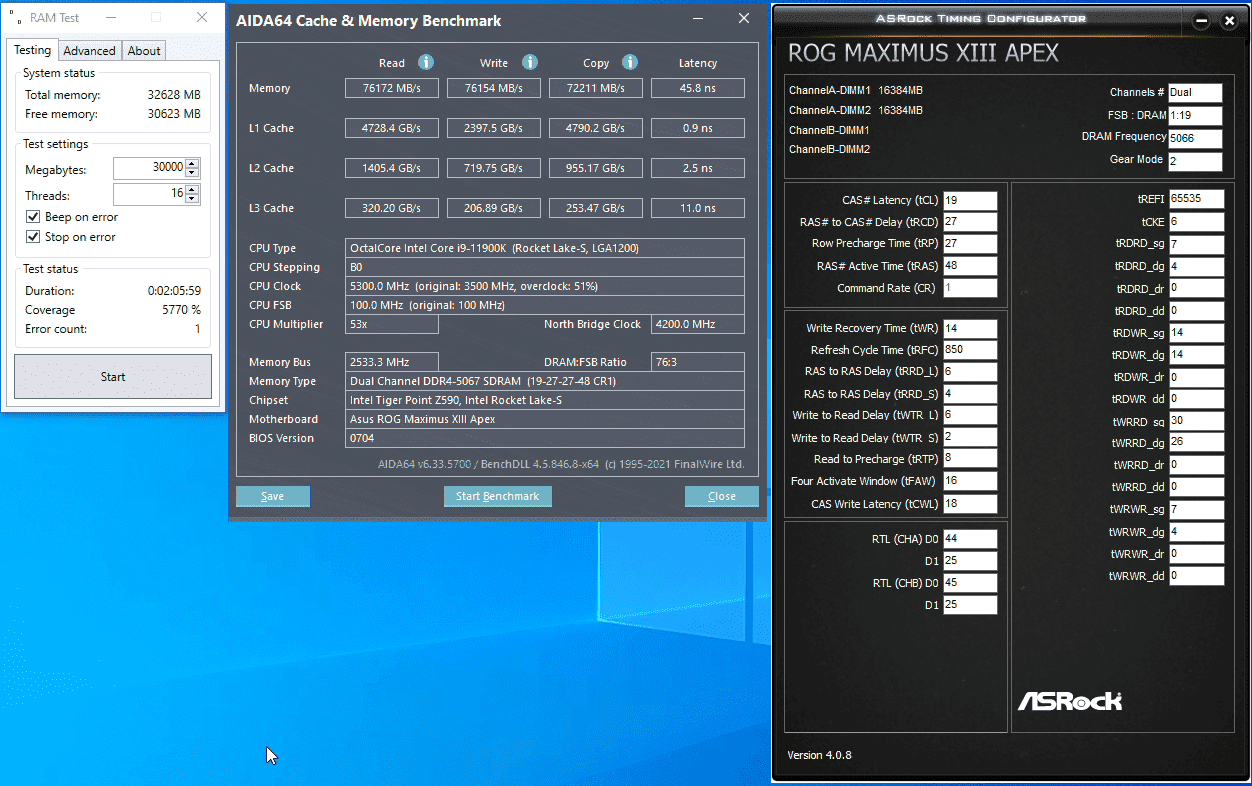Toggle the Stop on error checkbox
This screenshot has width=1252, height=786.
(33, 237)
